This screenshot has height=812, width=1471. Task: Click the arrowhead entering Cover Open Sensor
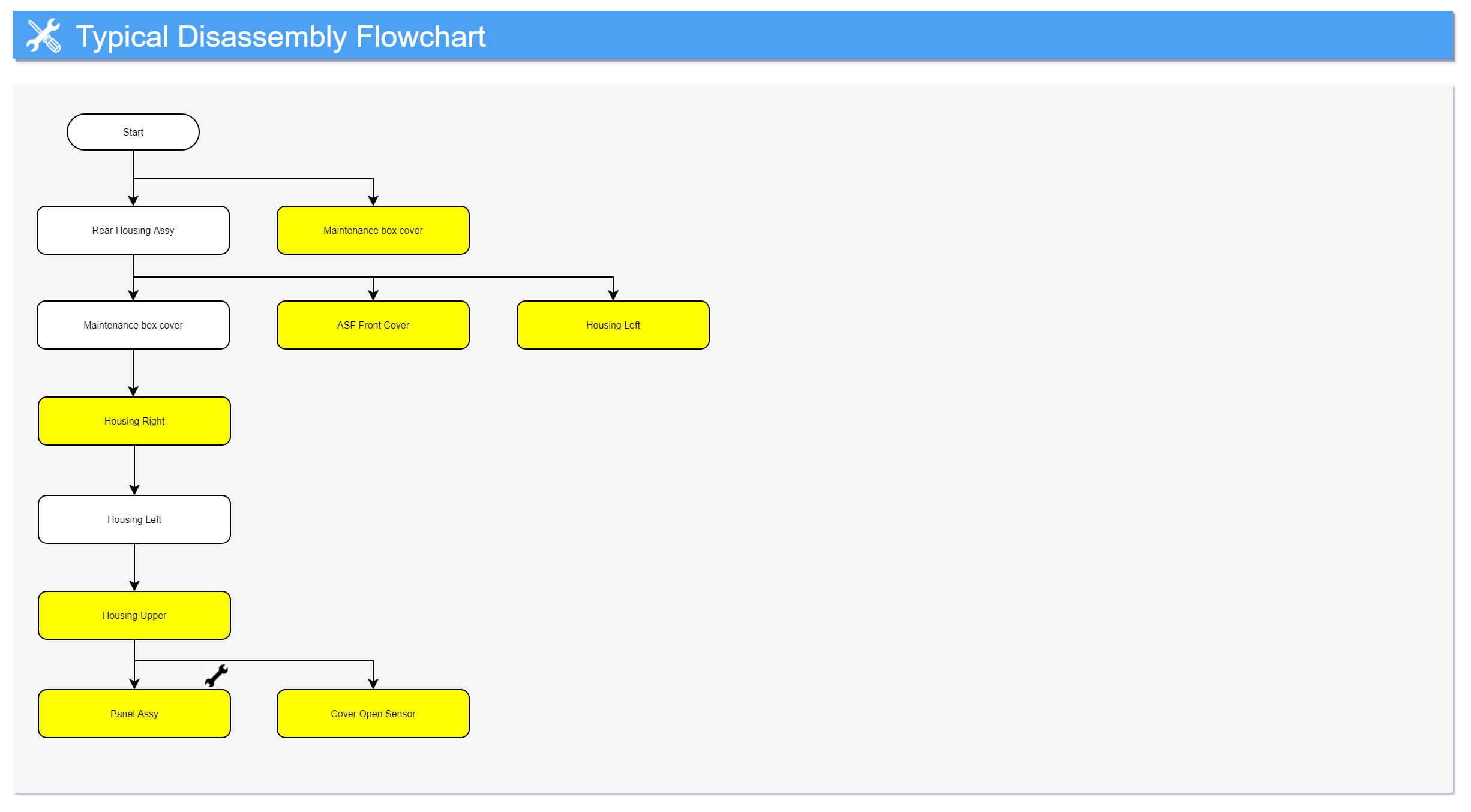[x=373, y=684]
